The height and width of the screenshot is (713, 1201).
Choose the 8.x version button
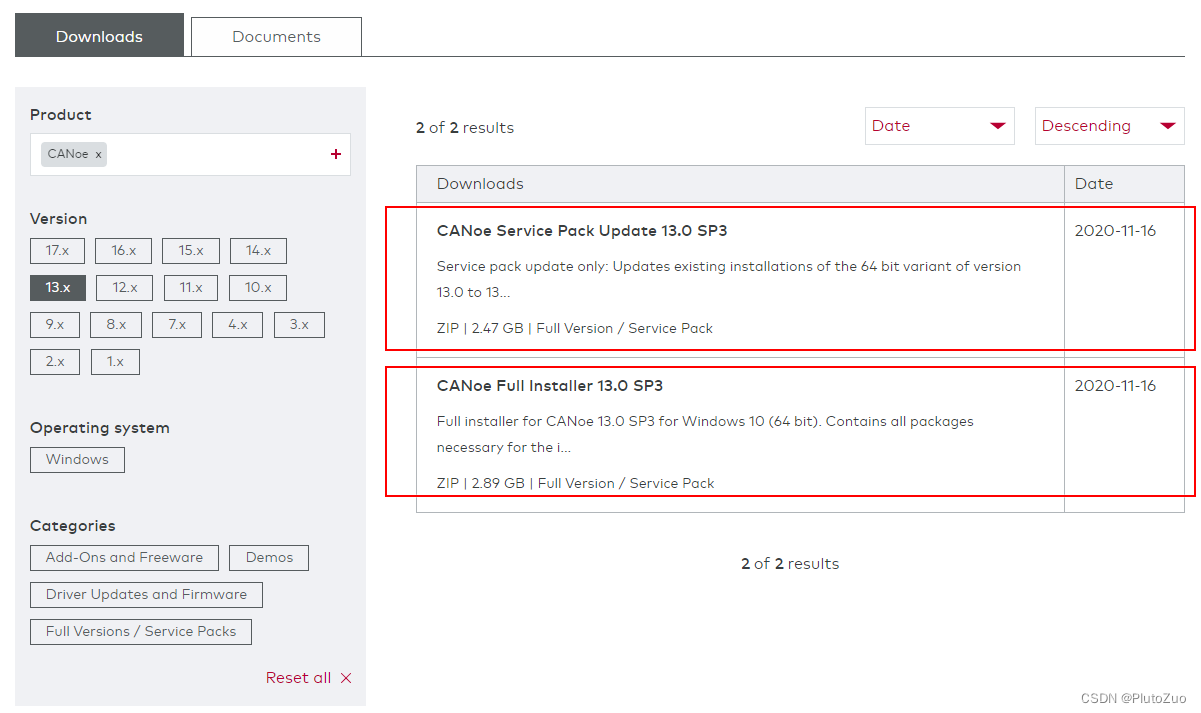tap(116, 325)
